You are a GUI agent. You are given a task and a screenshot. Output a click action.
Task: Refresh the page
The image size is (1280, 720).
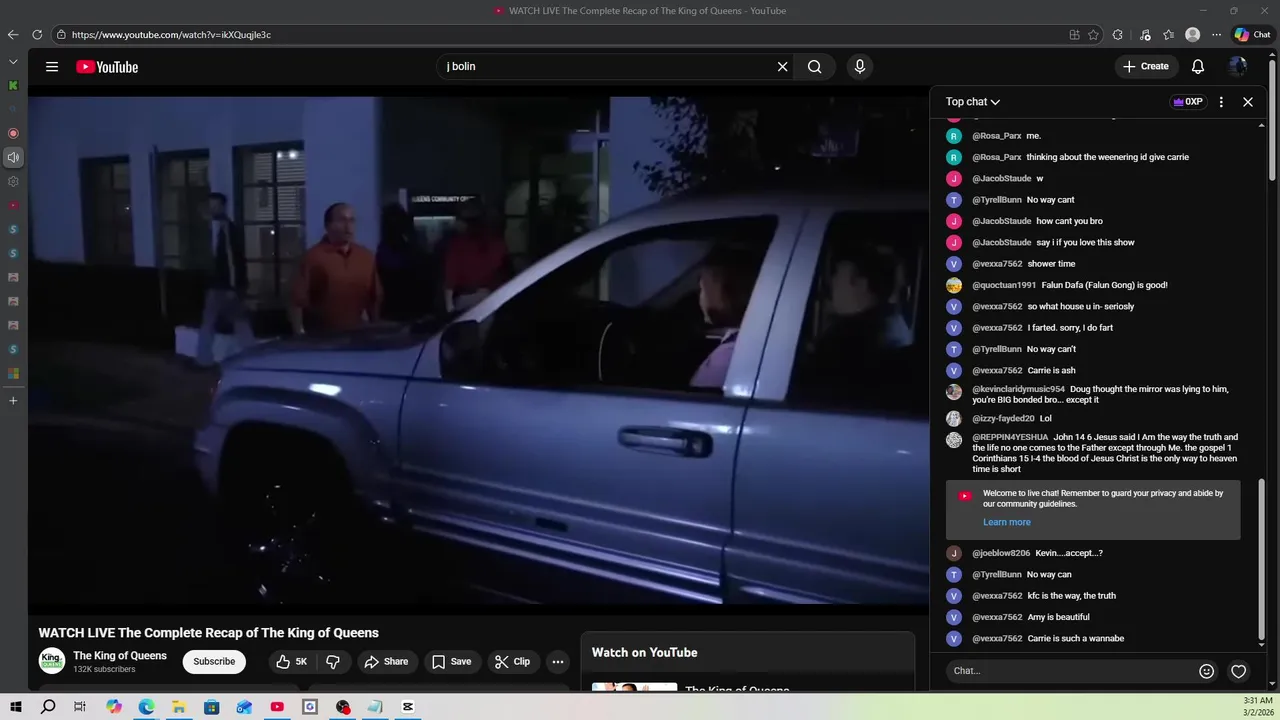[37, 35]
